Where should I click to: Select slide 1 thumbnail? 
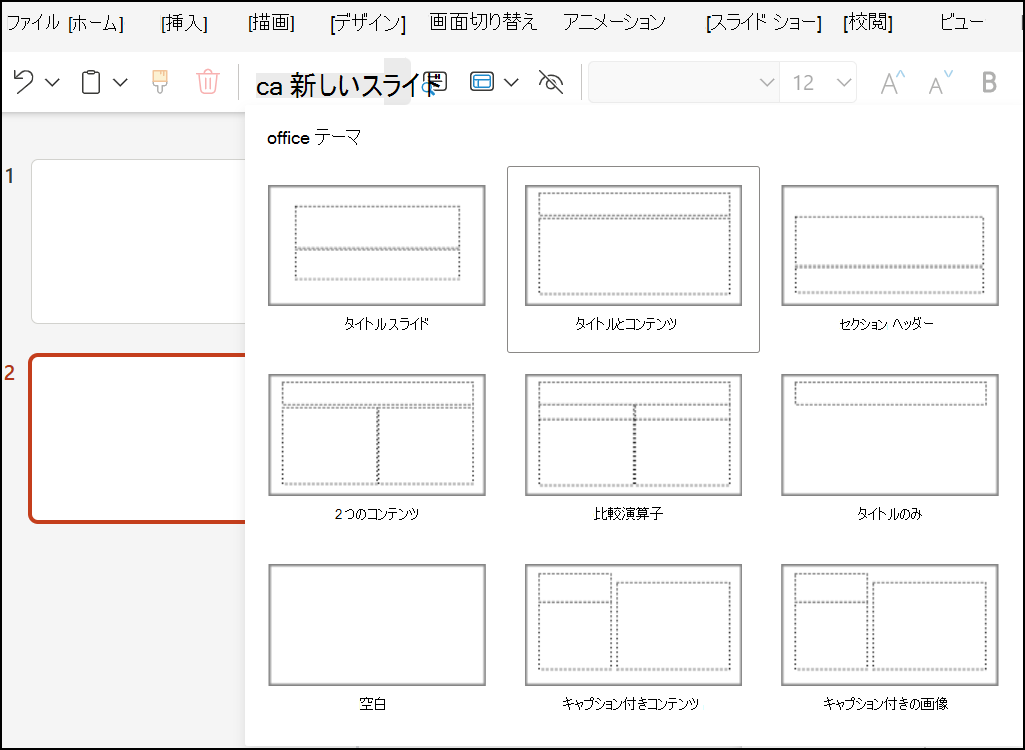point(139,241)
